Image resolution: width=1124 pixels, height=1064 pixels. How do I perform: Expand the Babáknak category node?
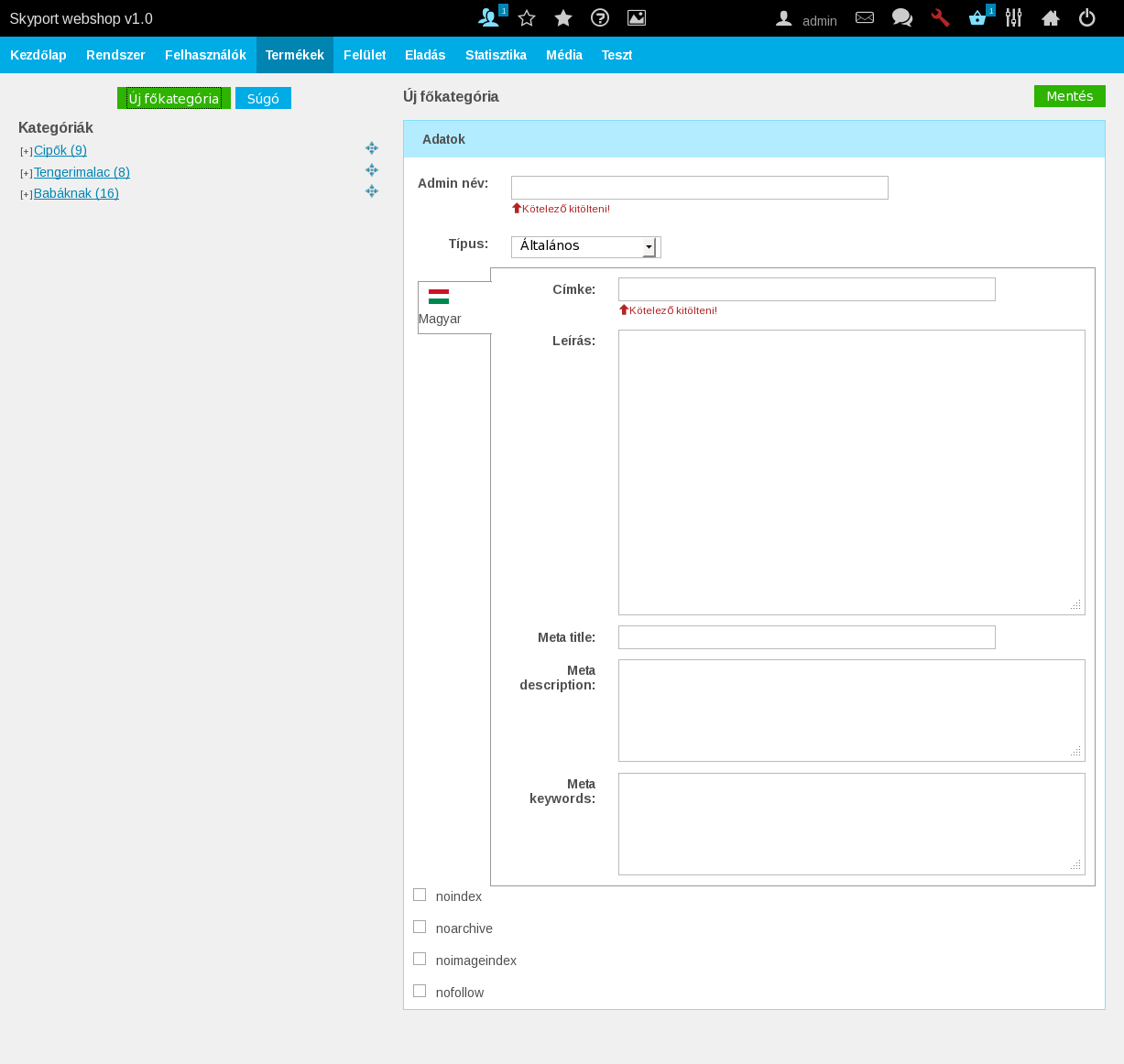click(x=27, y=194)
